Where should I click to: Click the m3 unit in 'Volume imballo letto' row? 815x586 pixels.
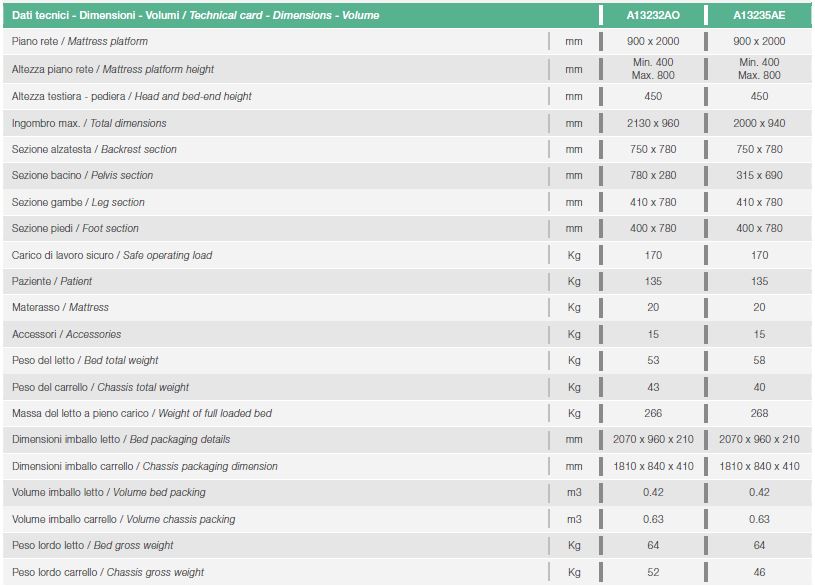[574, 492]
